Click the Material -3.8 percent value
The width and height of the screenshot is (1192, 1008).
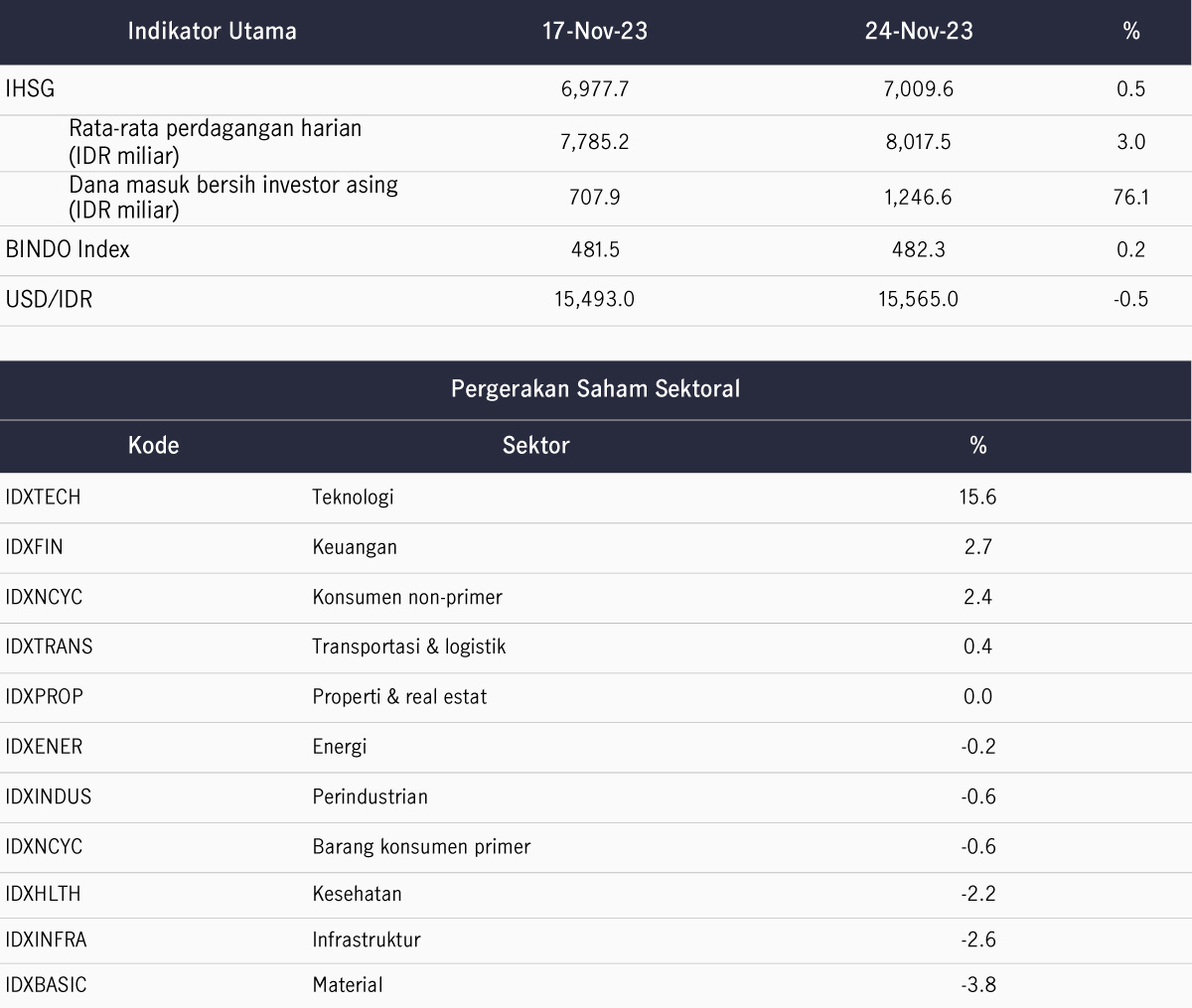pyautogui.click(x=978, y=985)
